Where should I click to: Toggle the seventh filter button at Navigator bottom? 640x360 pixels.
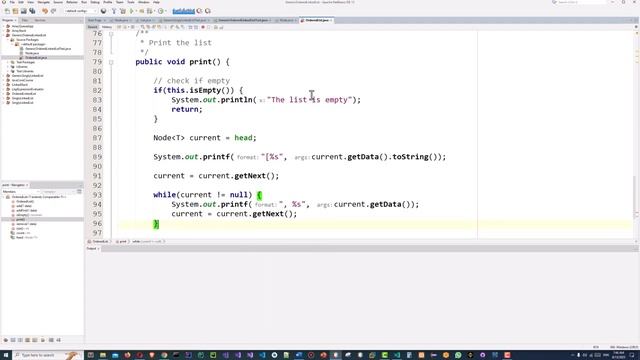coord(51,340)
